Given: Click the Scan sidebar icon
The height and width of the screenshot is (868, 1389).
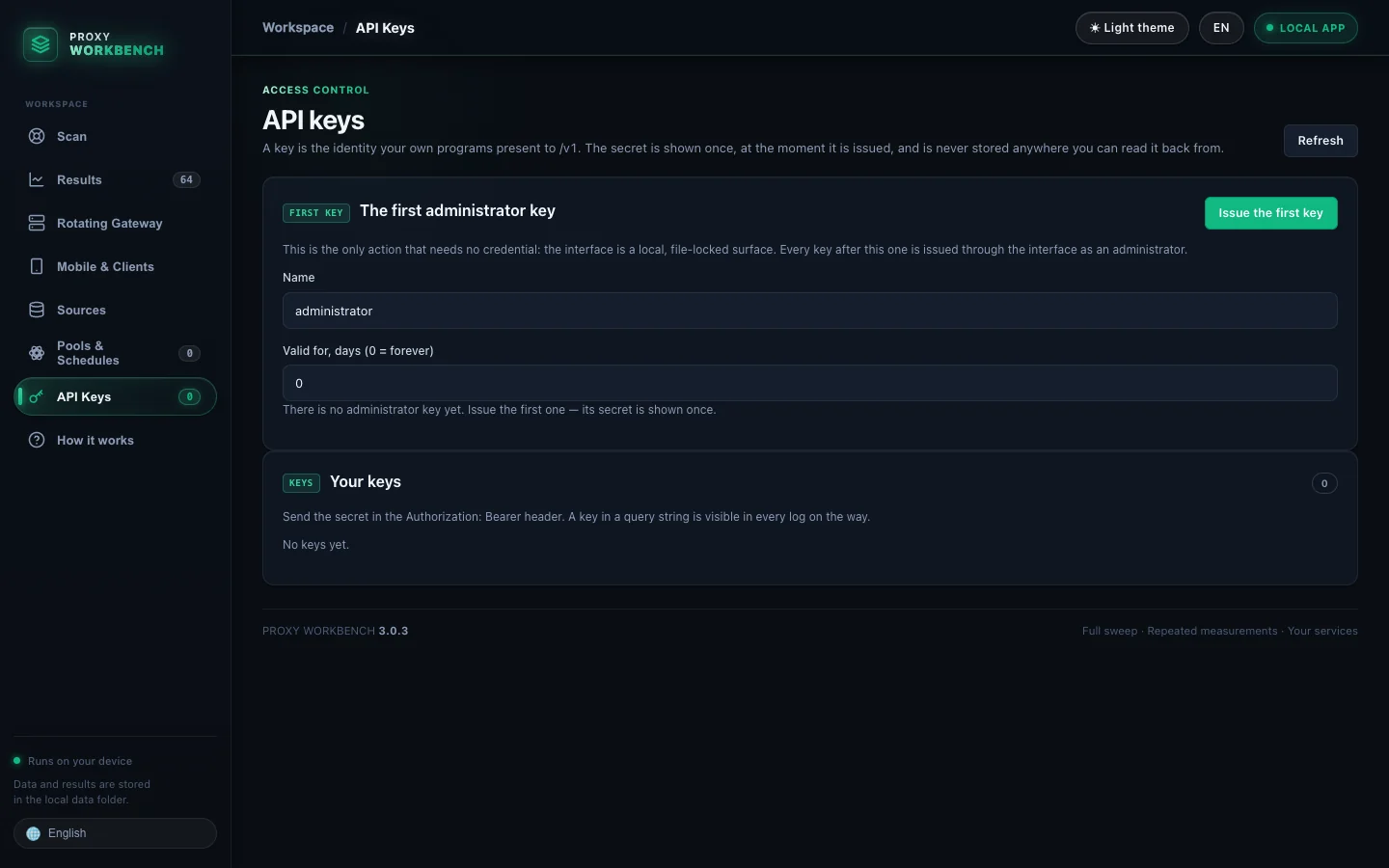Looking at the screenshot, I should tap(37, 136).
